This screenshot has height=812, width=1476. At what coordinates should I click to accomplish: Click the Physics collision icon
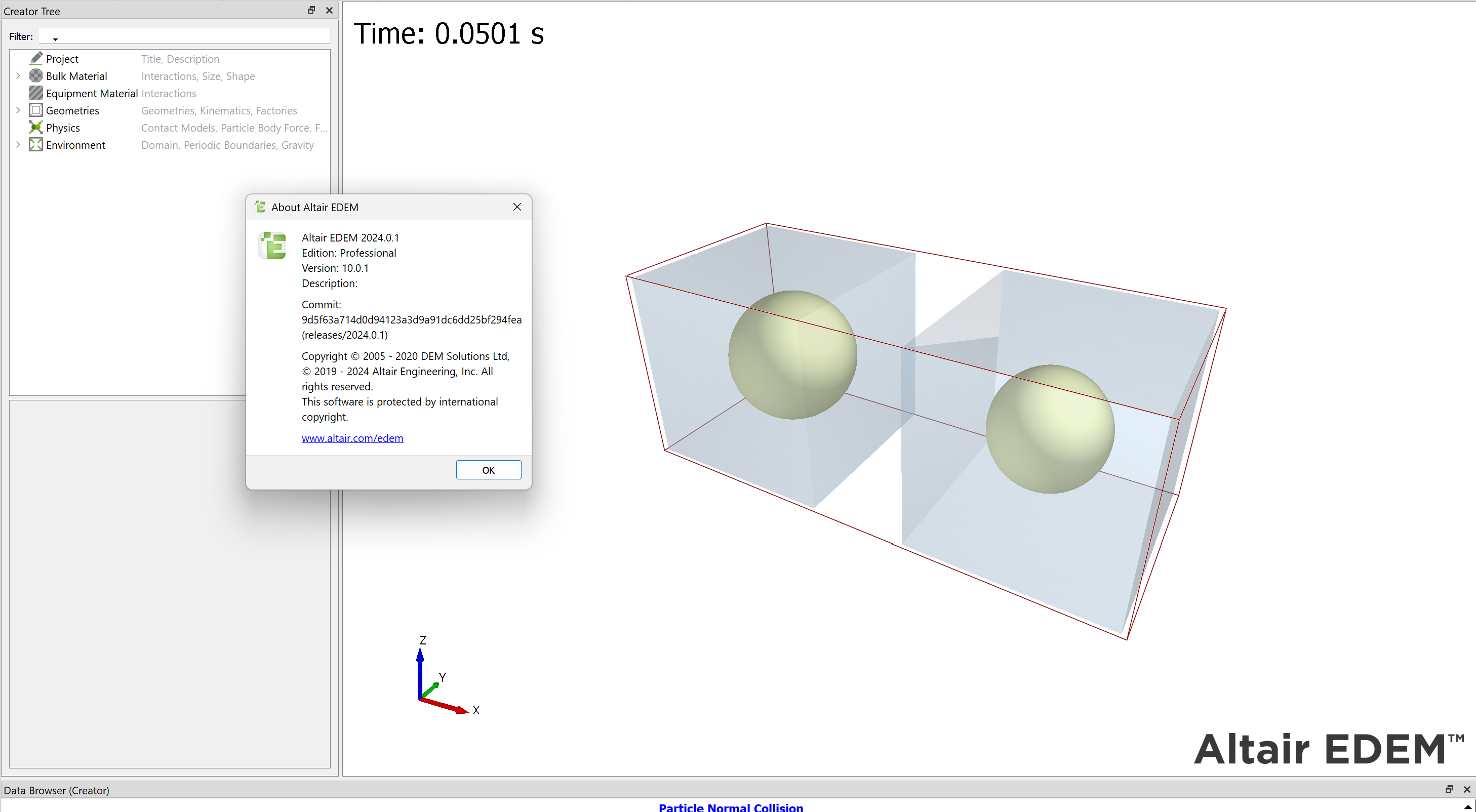pyautogui.click(x=35, y=127)
